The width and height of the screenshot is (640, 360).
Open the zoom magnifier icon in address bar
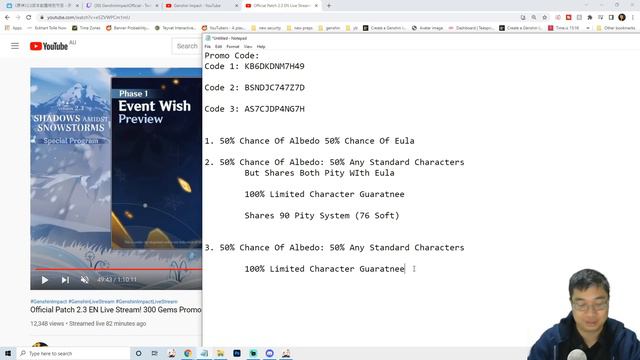click(534, 18)
